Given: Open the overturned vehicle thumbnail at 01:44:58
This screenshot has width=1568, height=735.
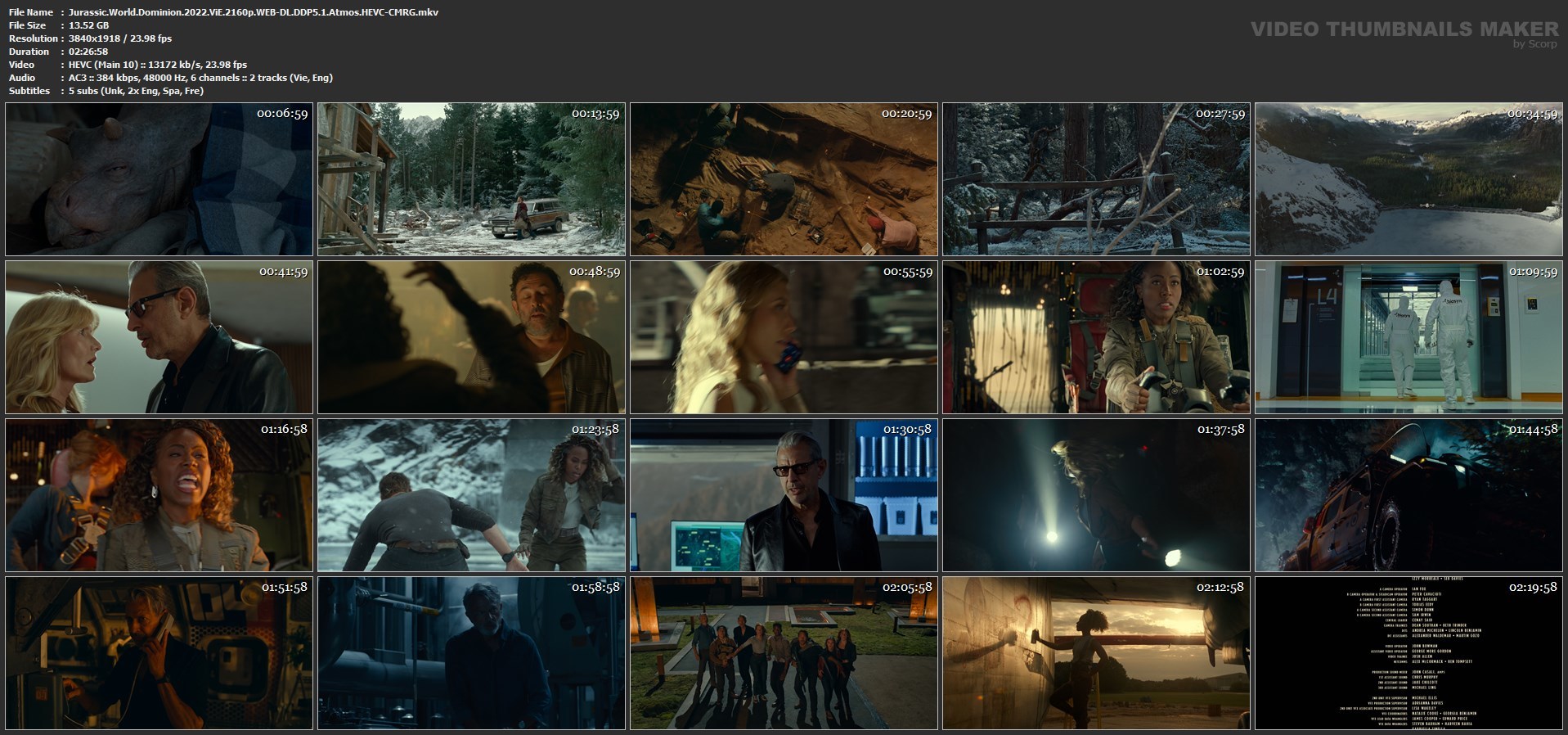Looking at the screenshot, I should (x=1409, y=495).
